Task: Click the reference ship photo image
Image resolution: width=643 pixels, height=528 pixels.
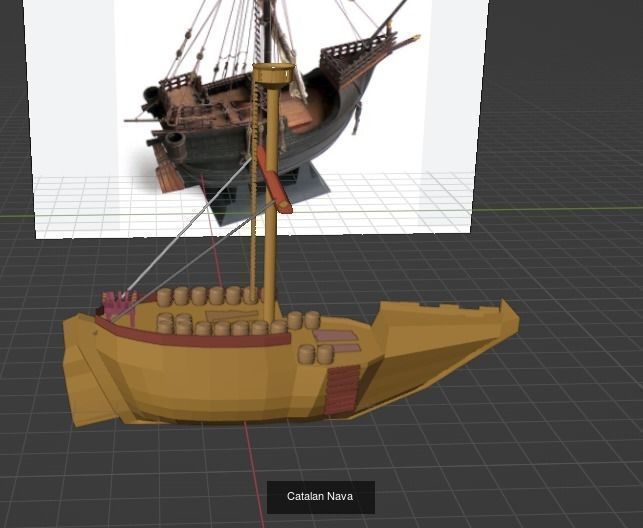Action: (x=254, y=117)
